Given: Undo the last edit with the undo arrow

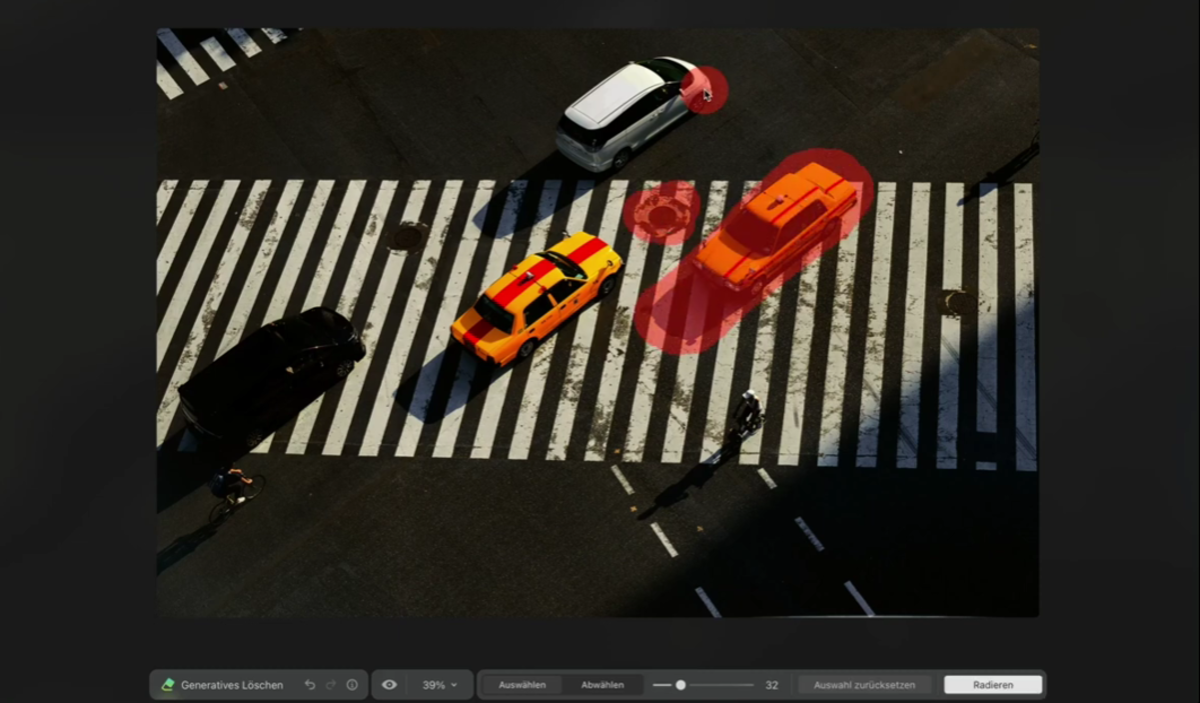Looking at the screenshot, I should 311,684.
